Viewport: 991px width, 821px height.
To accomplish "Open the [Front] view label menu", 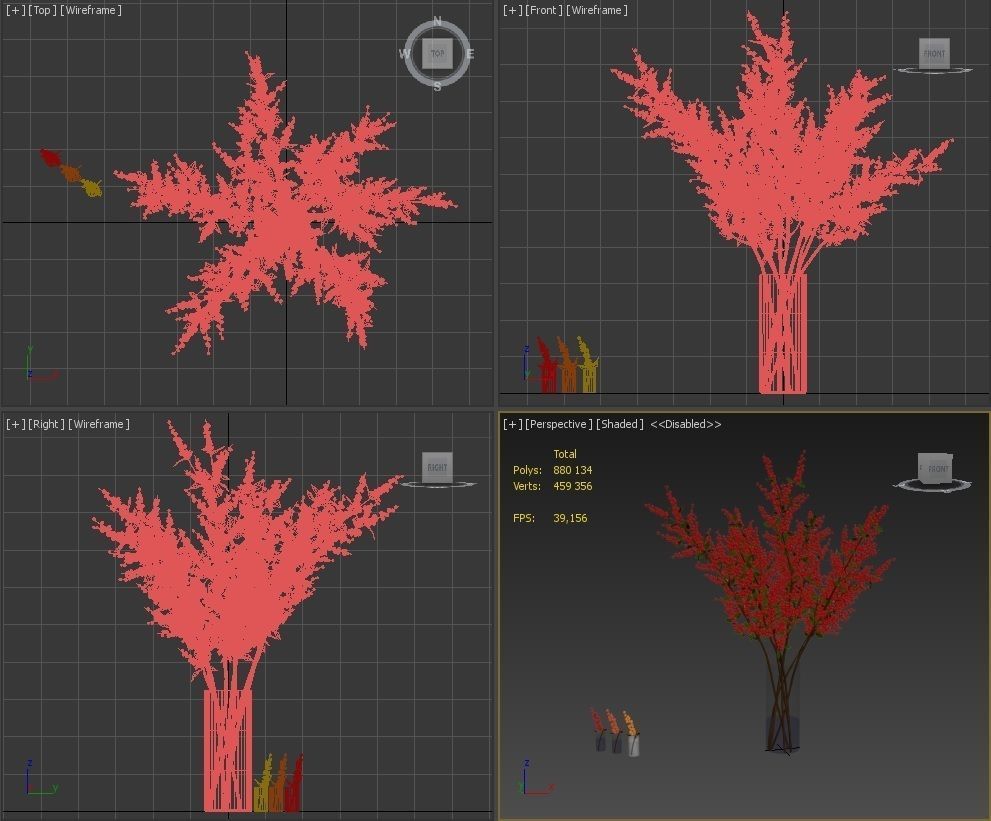I will pyautogui.click(x=544, y=10).
